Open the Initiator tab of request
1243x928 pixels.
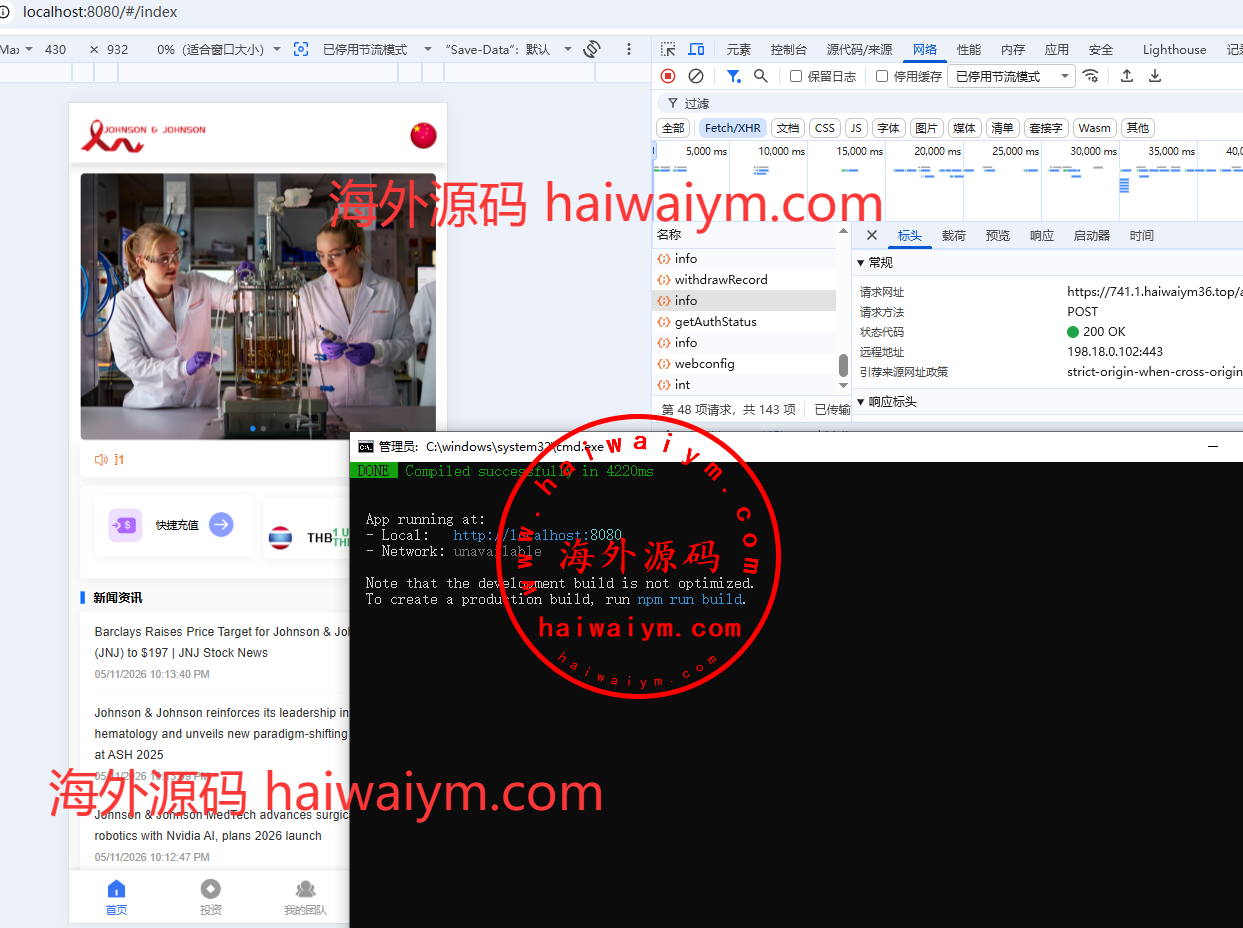(1092, 235)
